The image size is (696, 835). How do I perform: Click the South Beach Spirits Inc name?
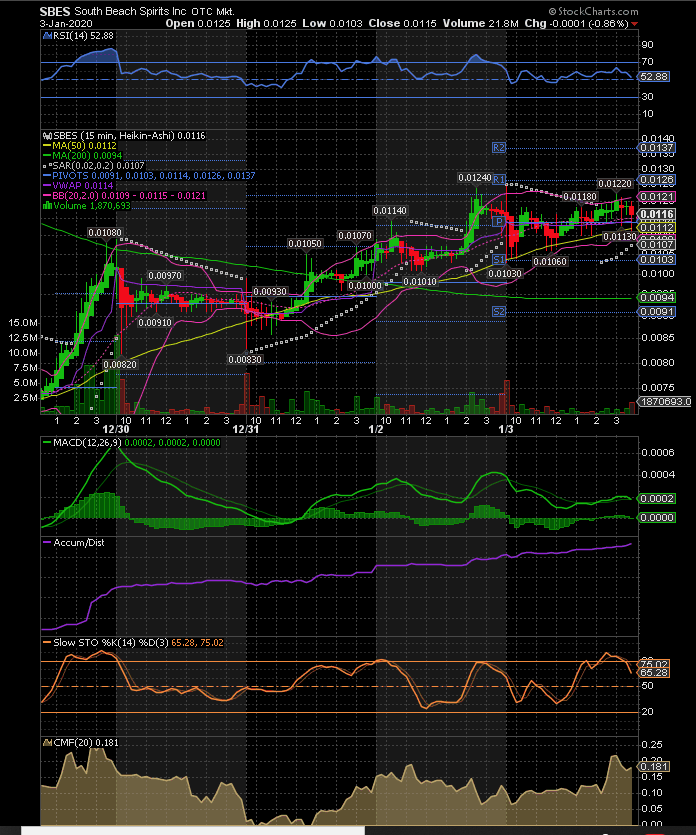pyautogui.click(x=130, y=11)
